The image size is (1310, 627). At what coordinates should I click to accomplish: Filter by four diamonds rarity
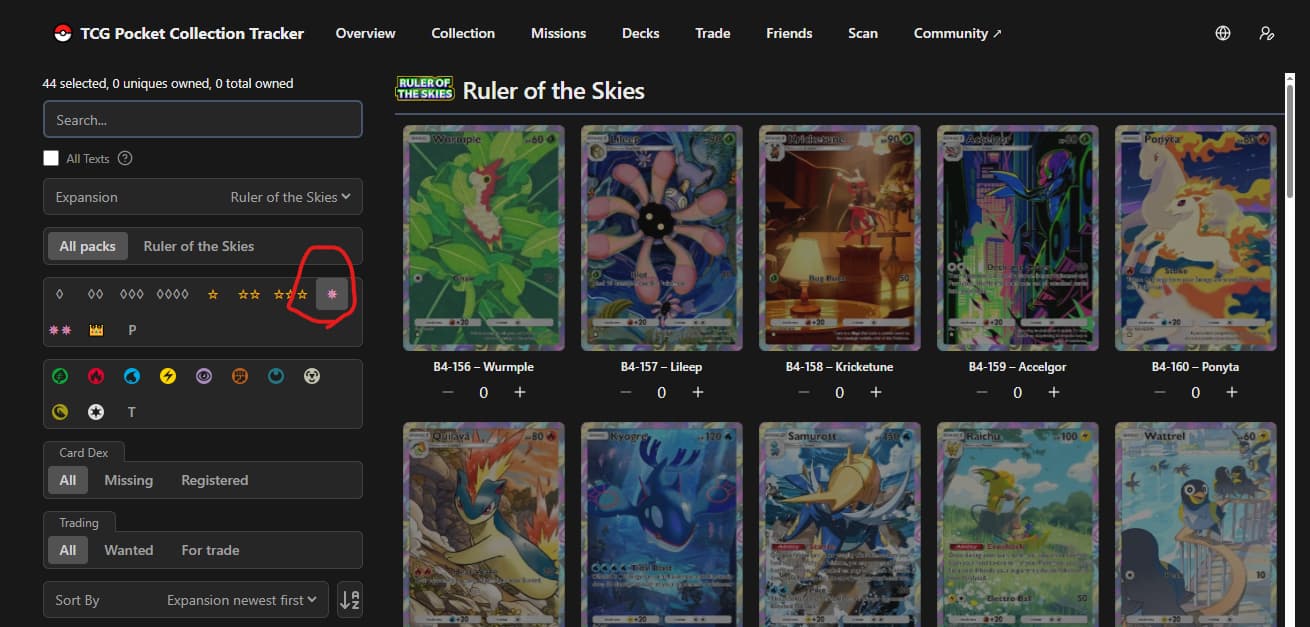click(x=172, y=294)
